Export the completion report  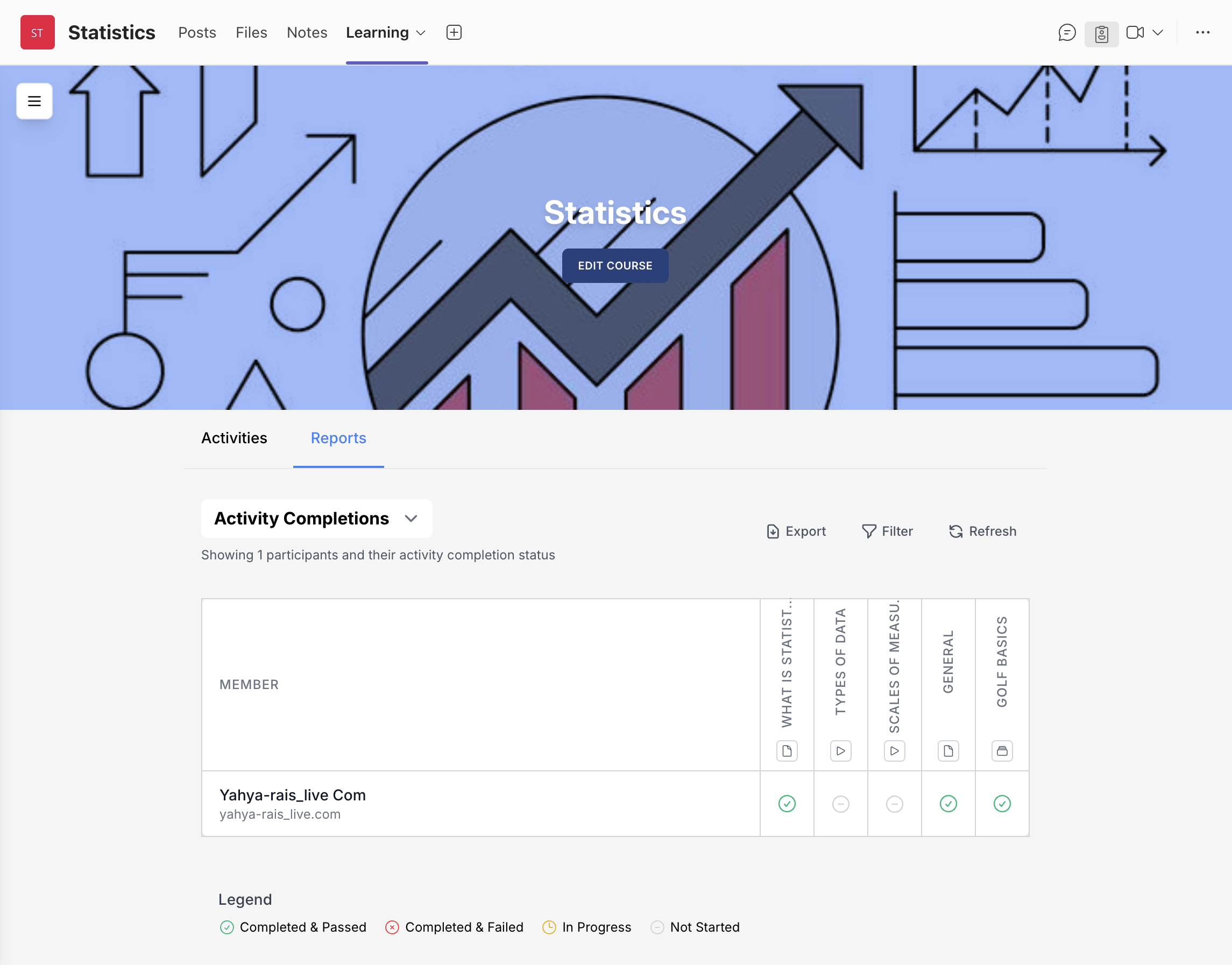coord(796,531)
